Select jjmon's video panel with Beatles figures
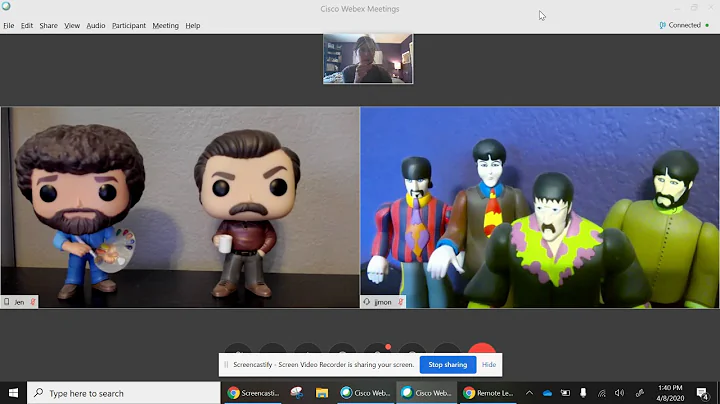 pos(540,208)
